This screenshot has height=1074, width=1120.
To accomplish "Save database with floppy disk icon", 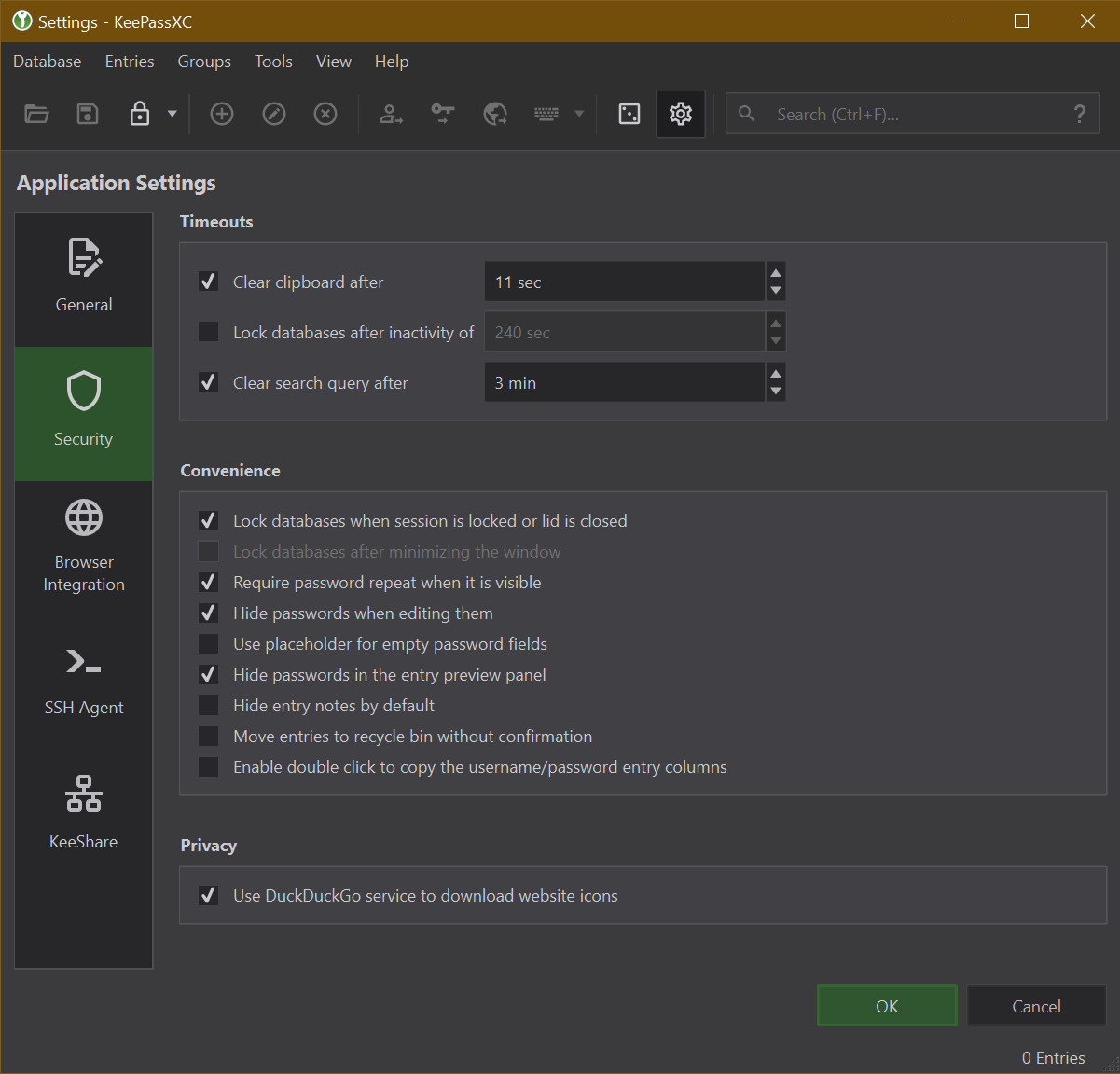I will (88, 114).
